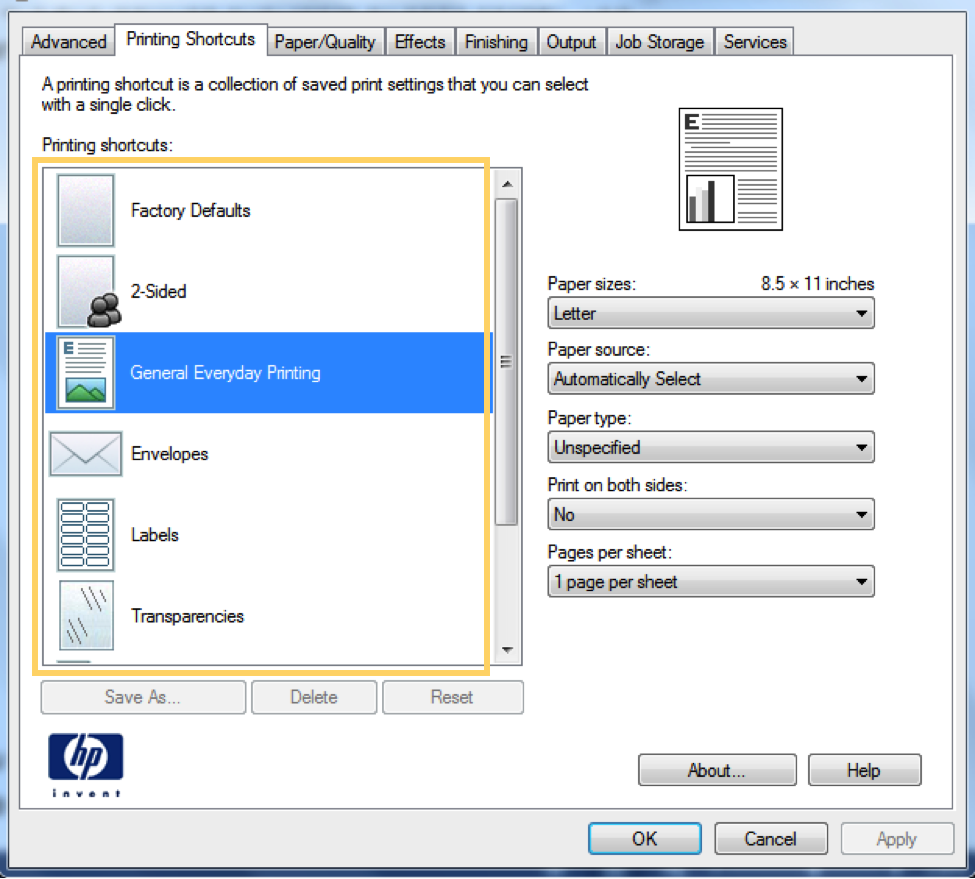Select the General Everyday Printing shortcut icon

coord(85,373)
